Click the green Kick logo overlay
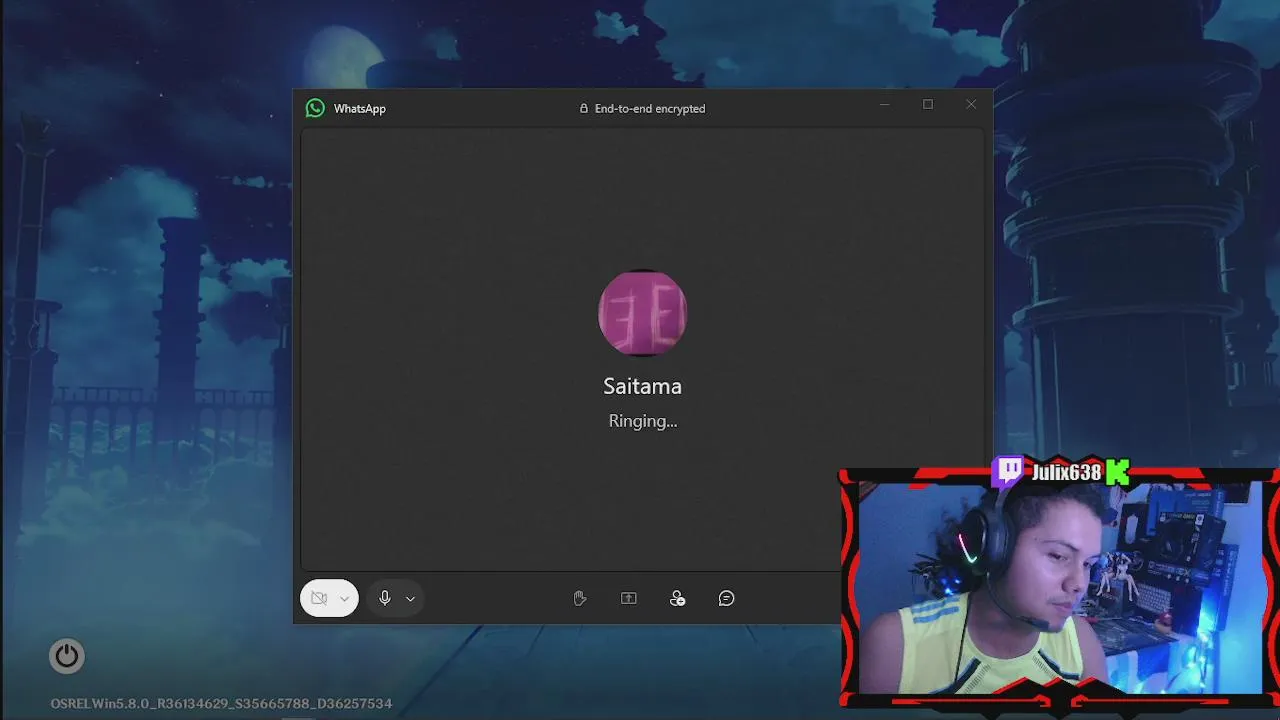 point(1118,472)
